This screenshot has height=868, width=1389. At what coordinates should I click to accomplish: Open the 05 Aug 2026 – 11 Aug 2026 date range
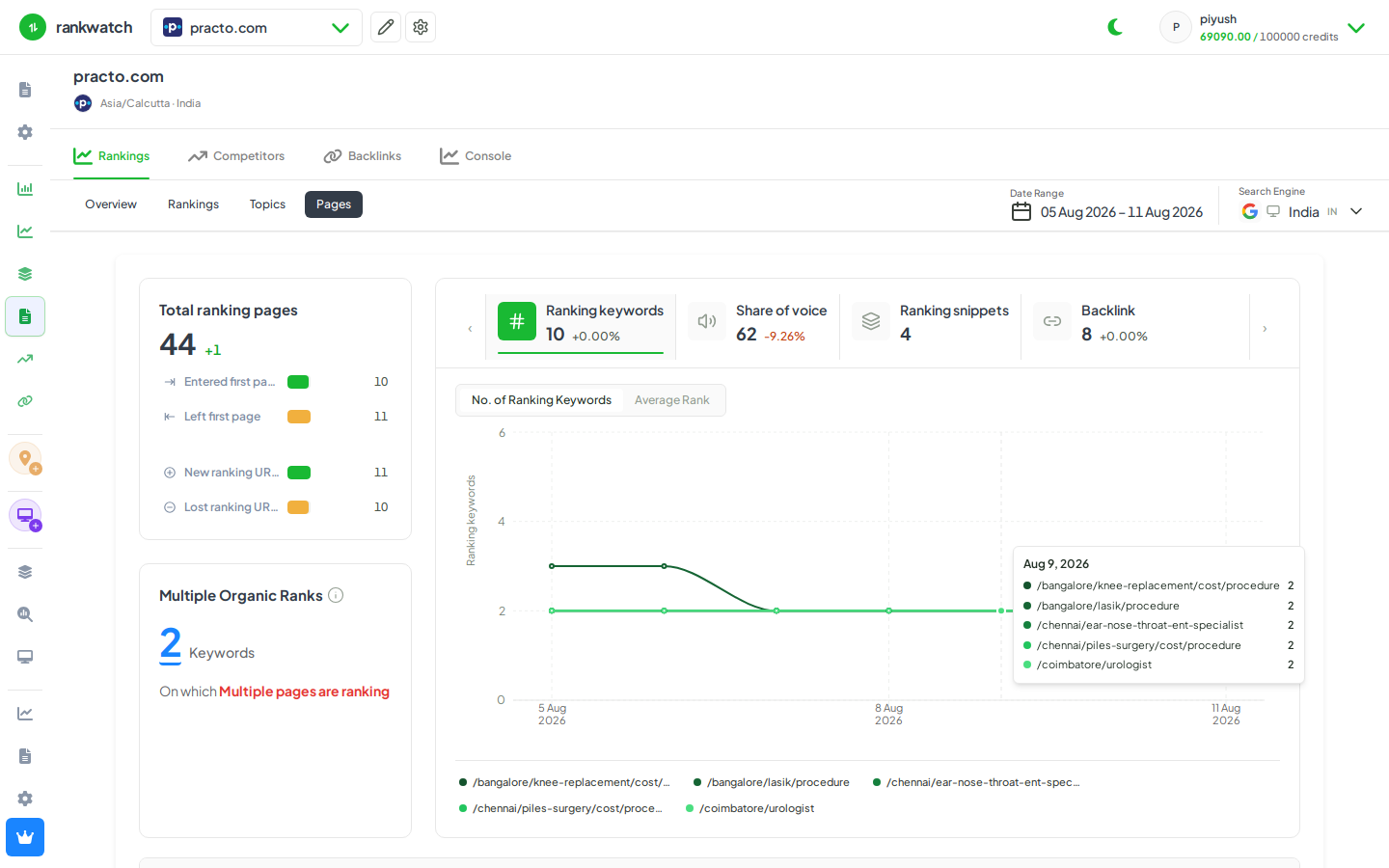point(1121,212)
